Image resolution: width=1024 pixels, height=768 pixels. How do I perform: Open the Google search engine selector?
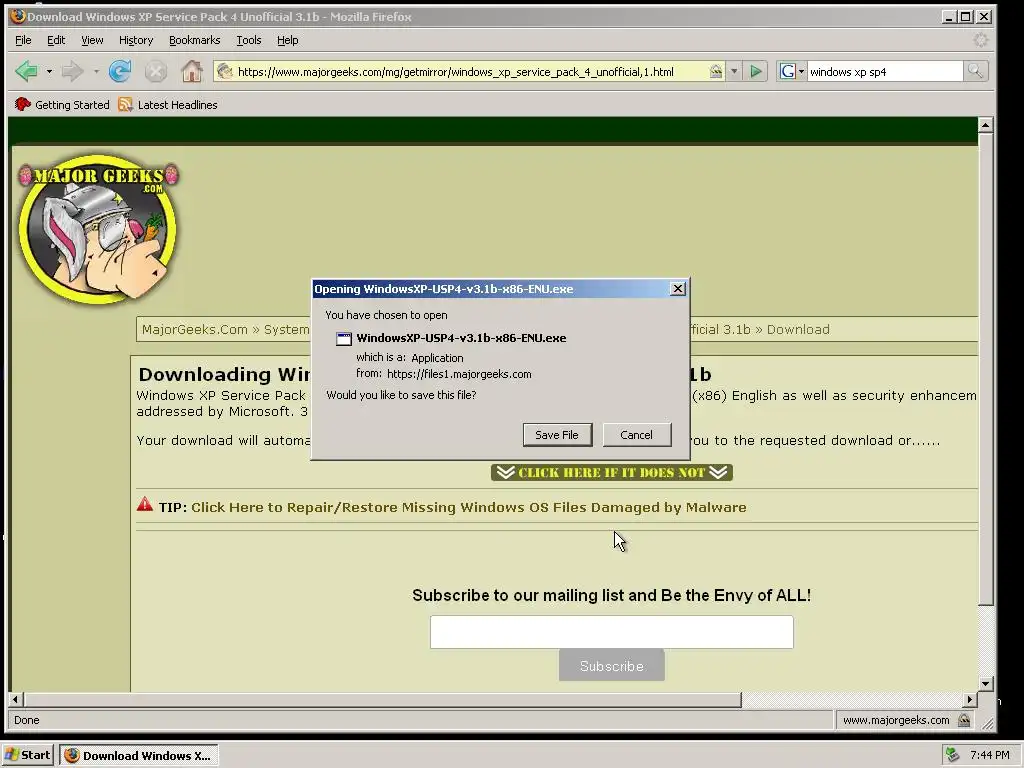point(792,71)
